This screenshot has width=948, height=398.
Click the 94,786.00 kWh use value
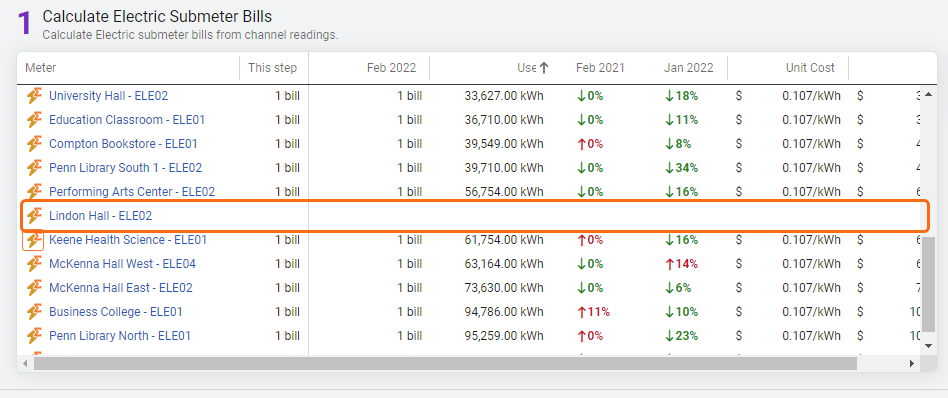point(504,312)
